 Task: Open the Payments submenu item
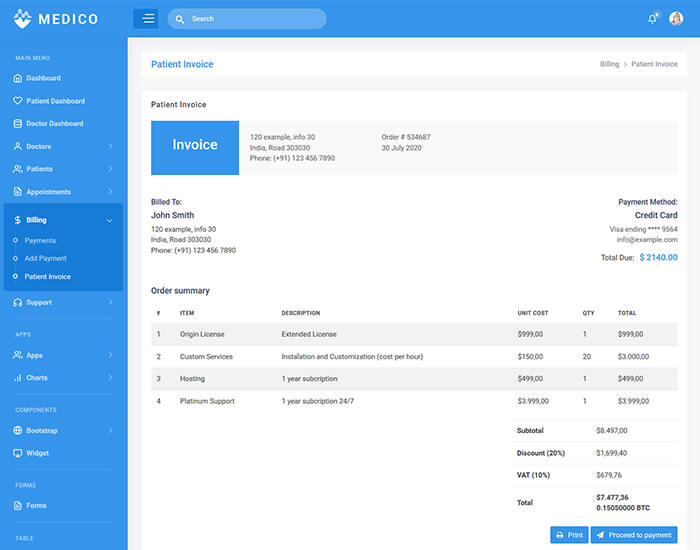tap(40, 241)
